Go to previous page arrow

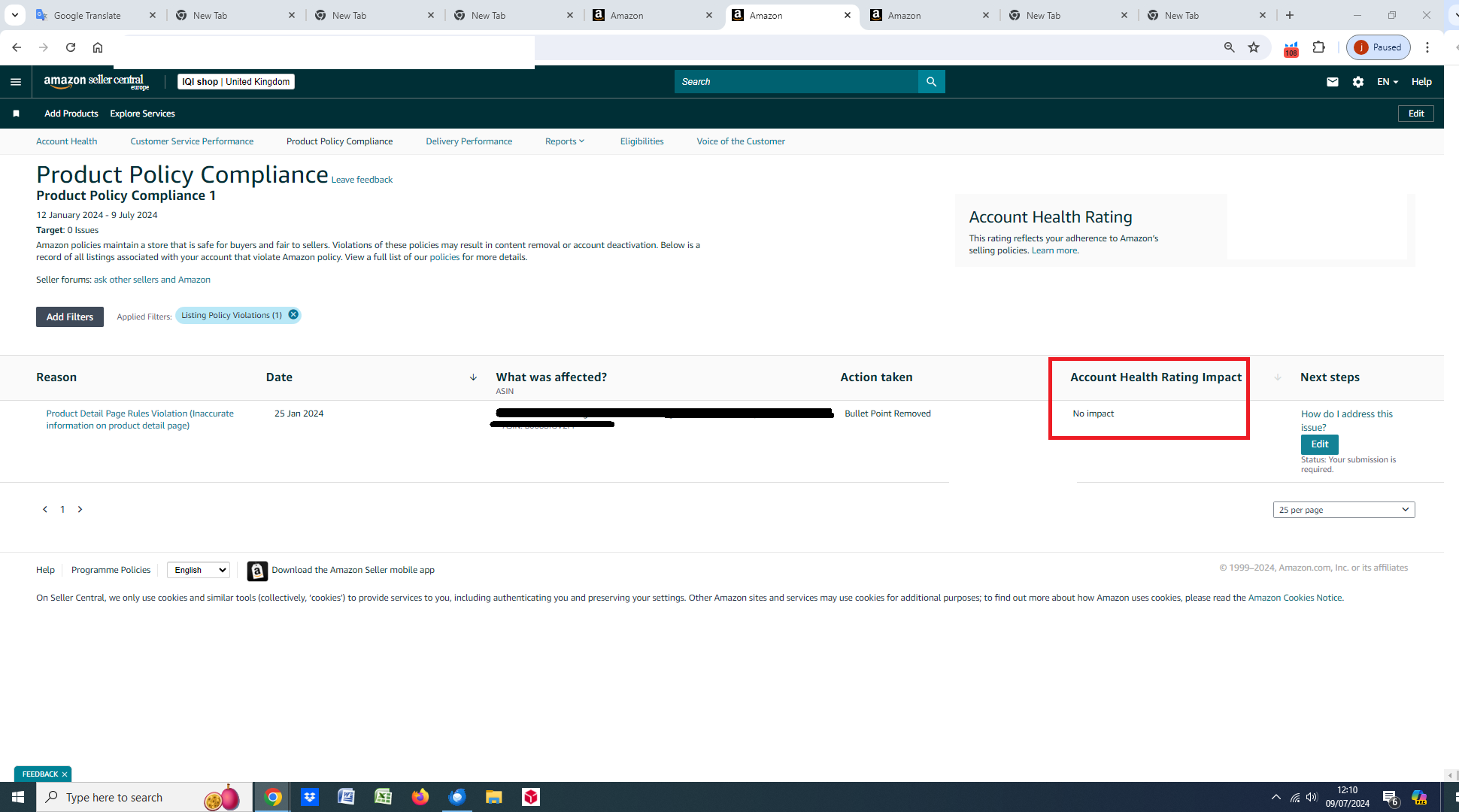[45, 510]
